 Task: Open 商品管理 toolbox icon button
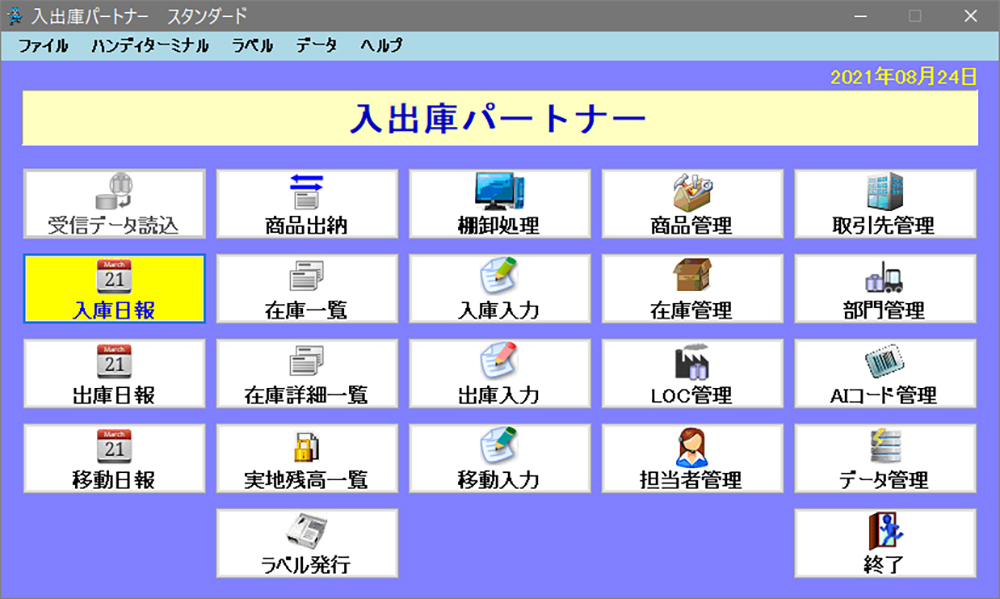(692, 204)
